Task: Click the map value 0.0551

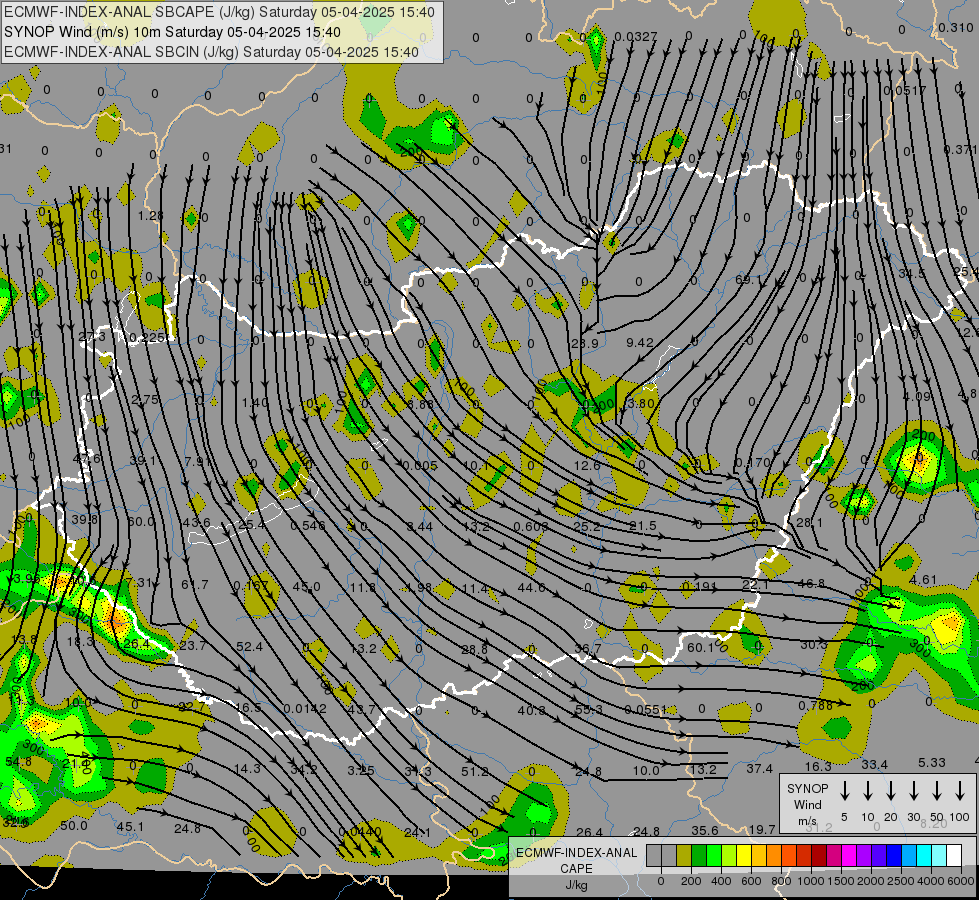Action: click(646, 710)
